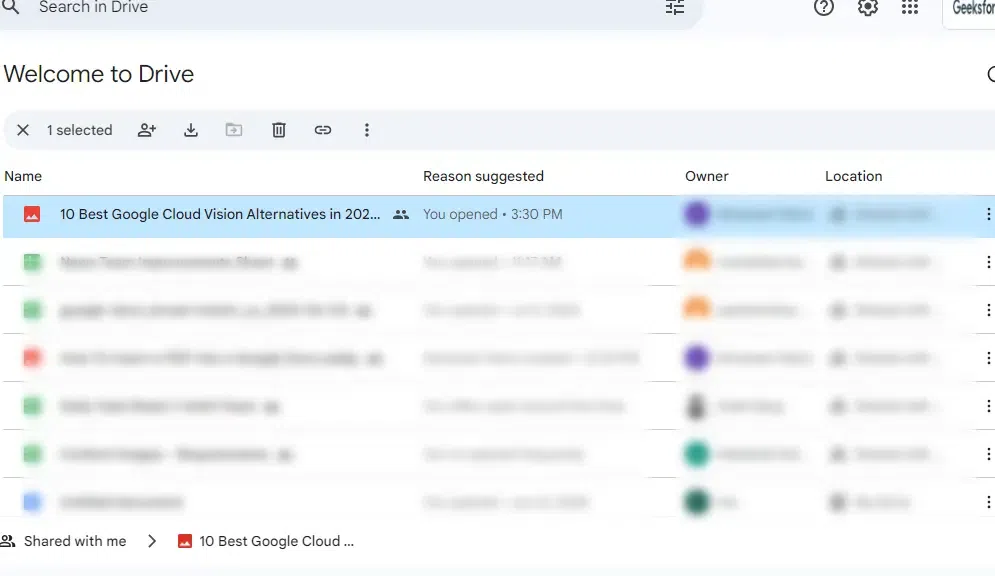
Task: Click the Welcome to Drive heading
Action: 98,74
